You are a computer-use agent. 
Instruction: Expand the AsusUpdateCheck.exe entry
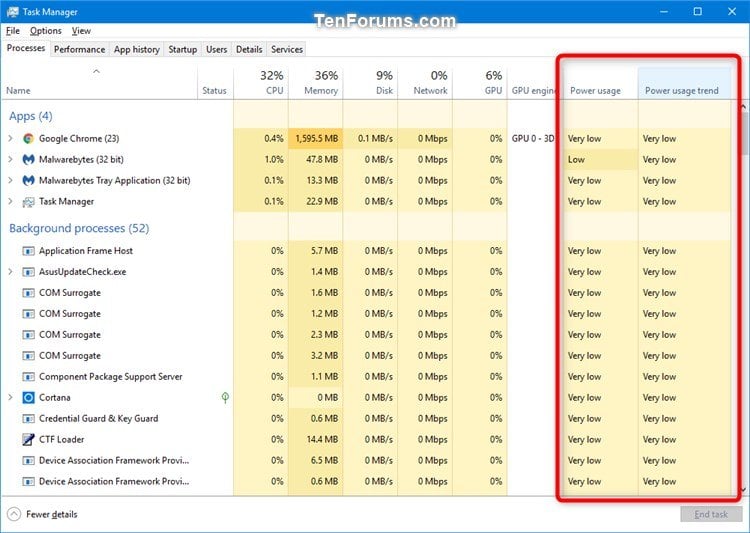[x=11, y=272]
